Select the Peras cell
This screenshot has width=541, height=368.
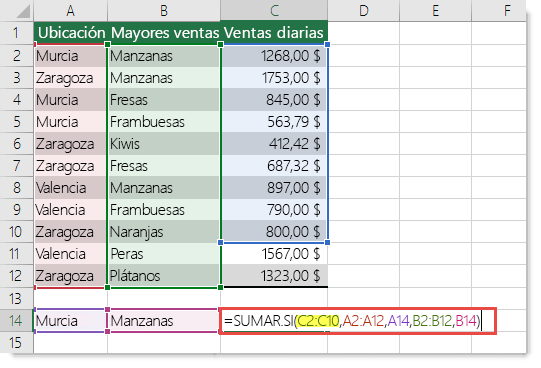point(164,254)
